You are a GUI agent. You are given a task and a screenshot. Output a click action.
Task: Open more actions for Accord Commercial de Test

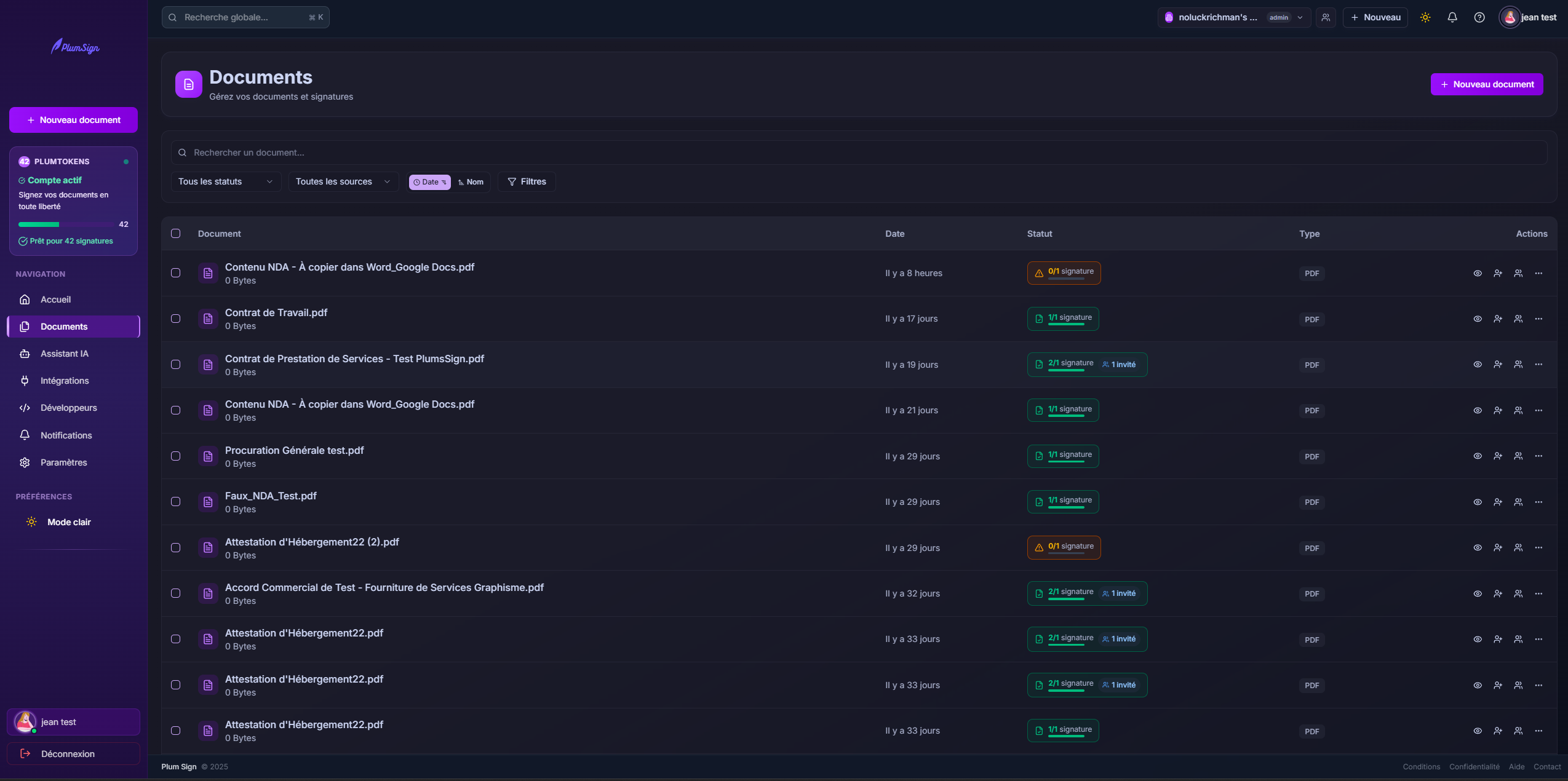tap(1538, 593)
